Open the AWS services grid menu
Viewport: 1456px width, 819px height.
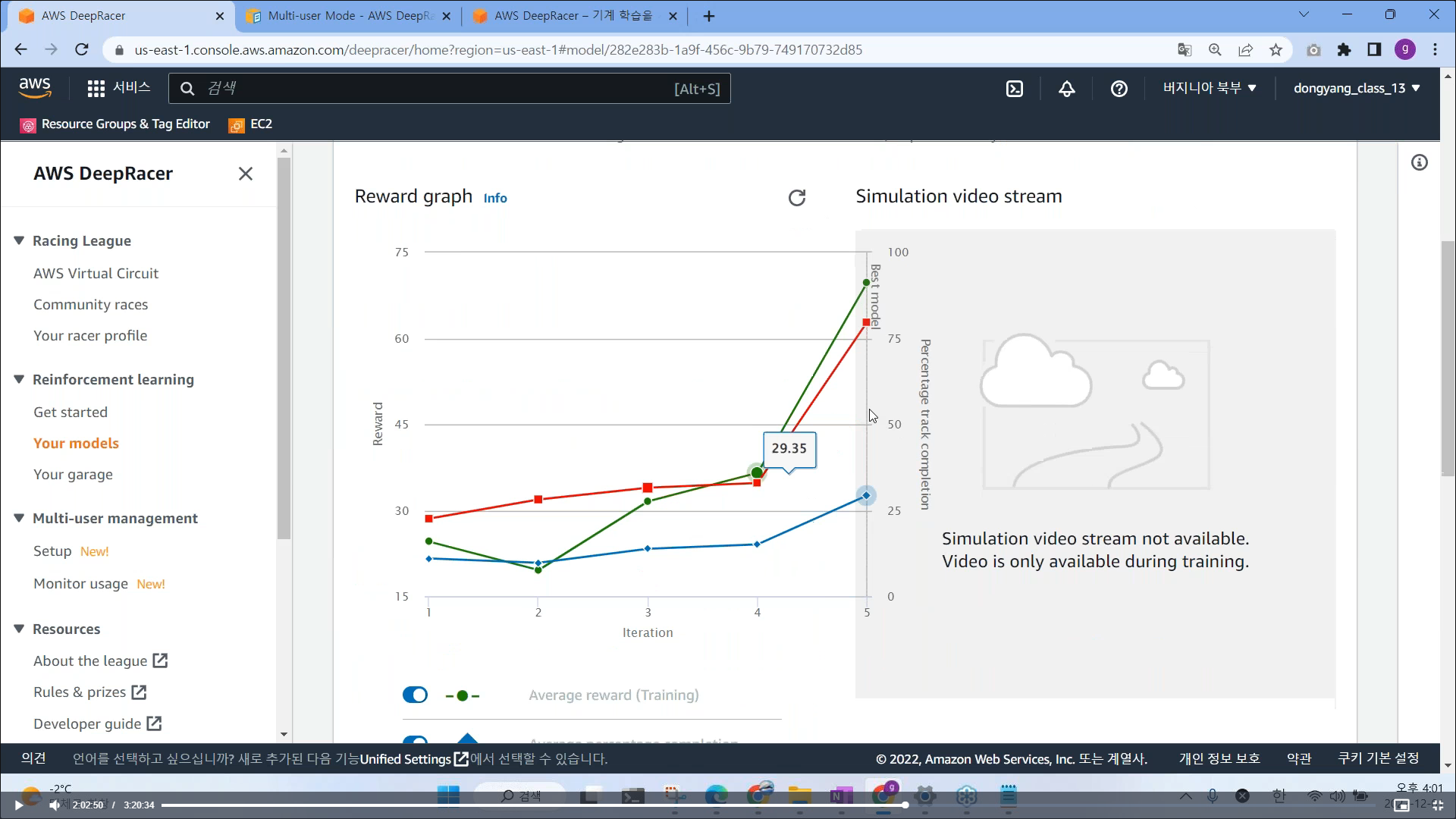tap(96, 89)
